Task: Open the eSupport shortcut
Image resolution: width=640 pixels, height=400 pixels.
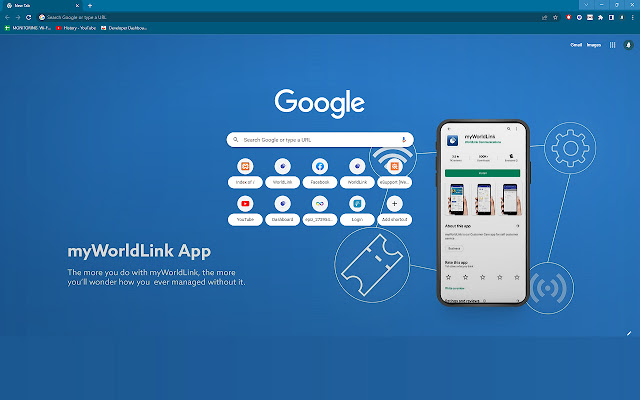Action: (x=394, y=173)
